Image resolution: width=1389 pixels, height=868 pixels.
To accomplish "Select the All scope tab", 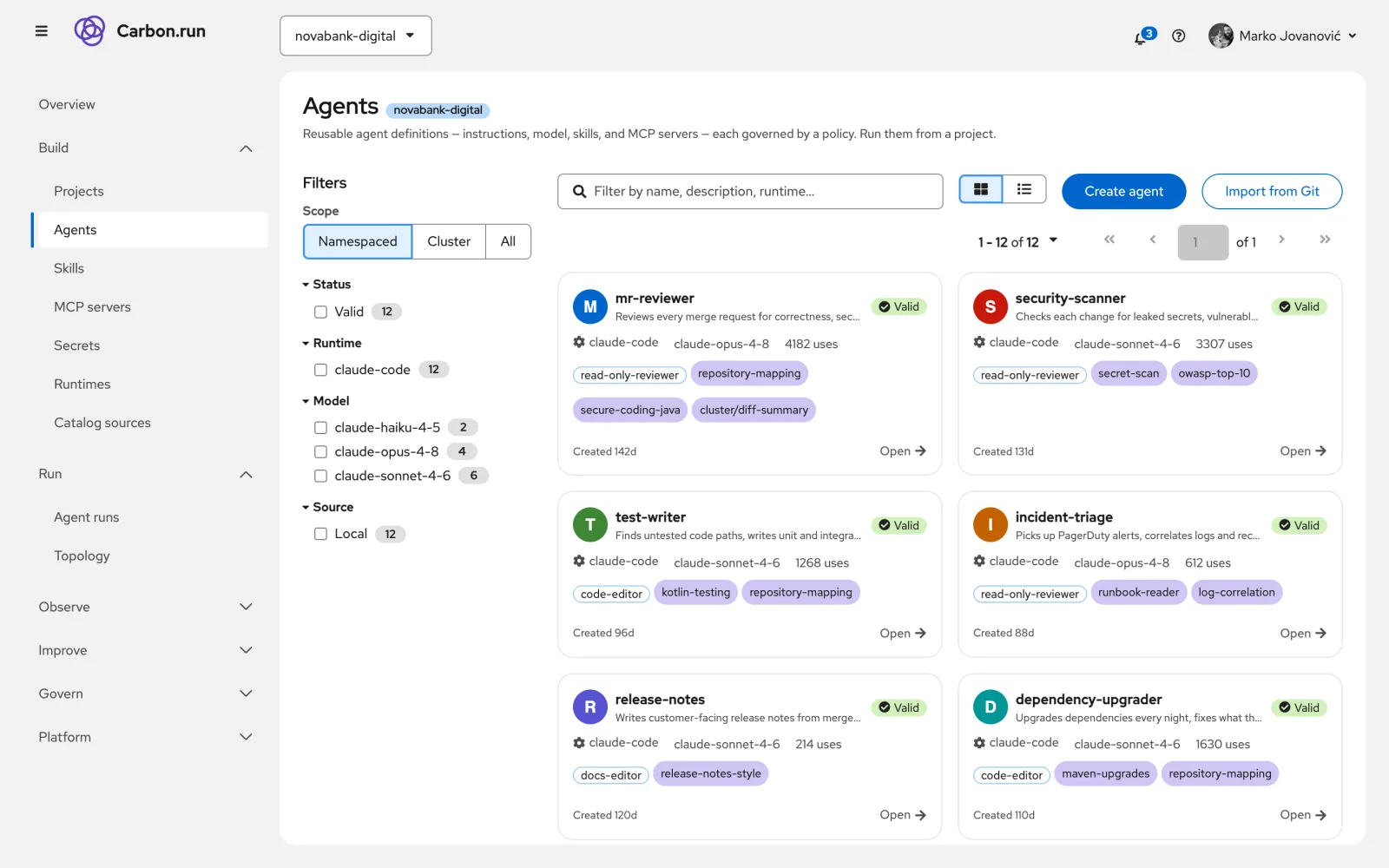I will pos(508,241).
